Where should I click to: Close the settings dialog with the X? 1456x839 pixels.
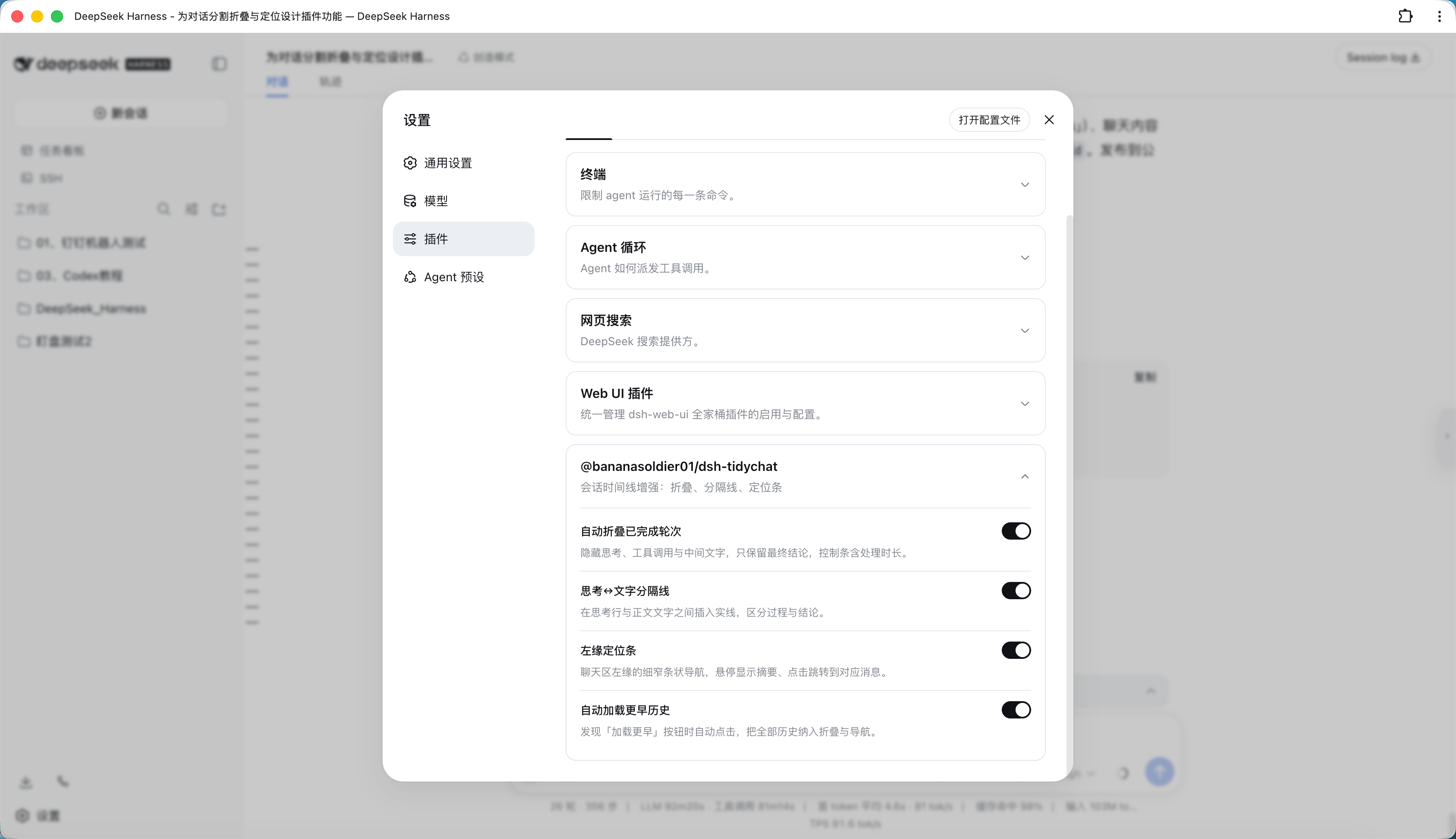click(x=1049, y=119)
